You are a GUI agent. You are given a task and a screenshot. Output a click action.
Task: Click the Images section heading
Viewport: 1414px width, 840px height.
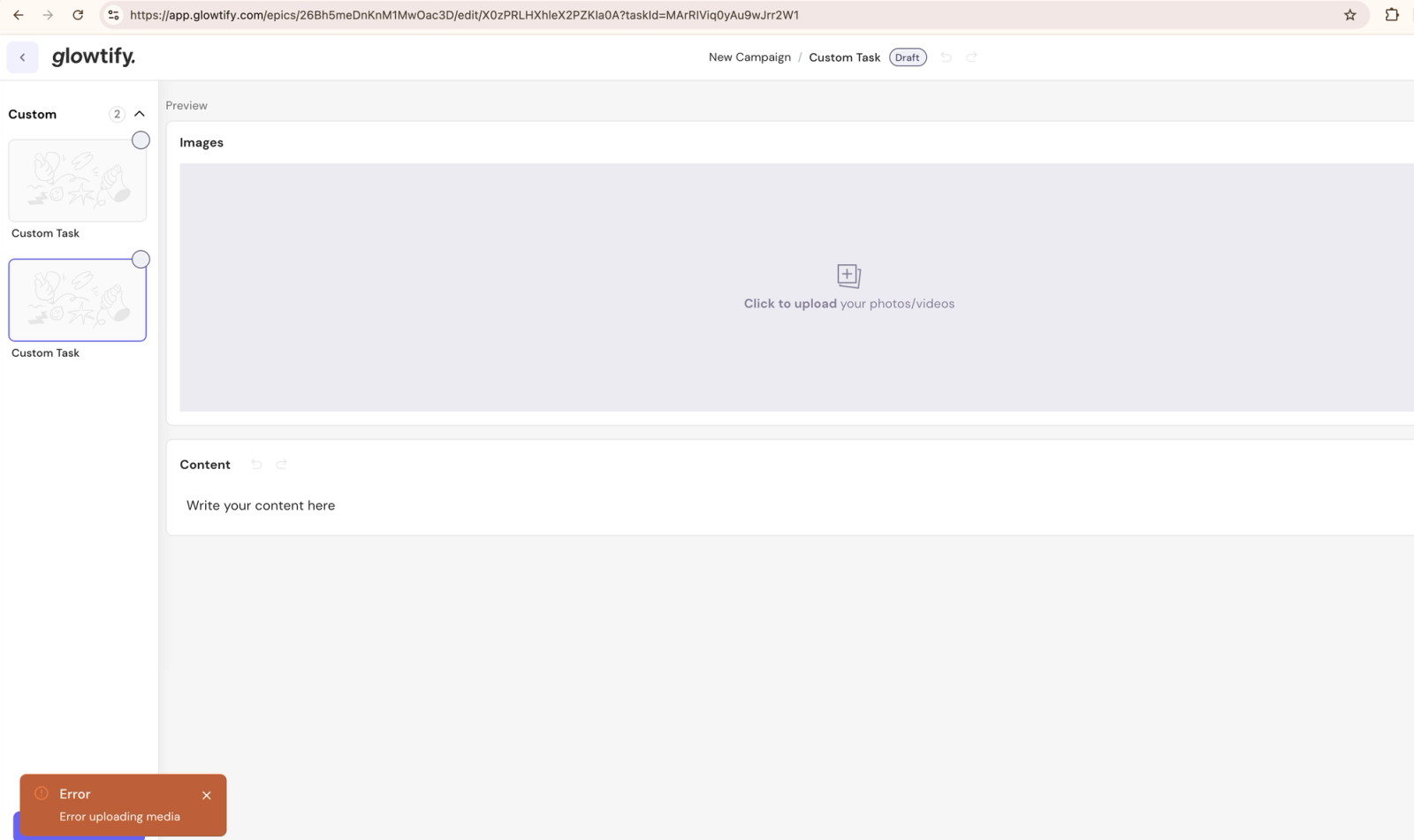(x=201, y=142)
